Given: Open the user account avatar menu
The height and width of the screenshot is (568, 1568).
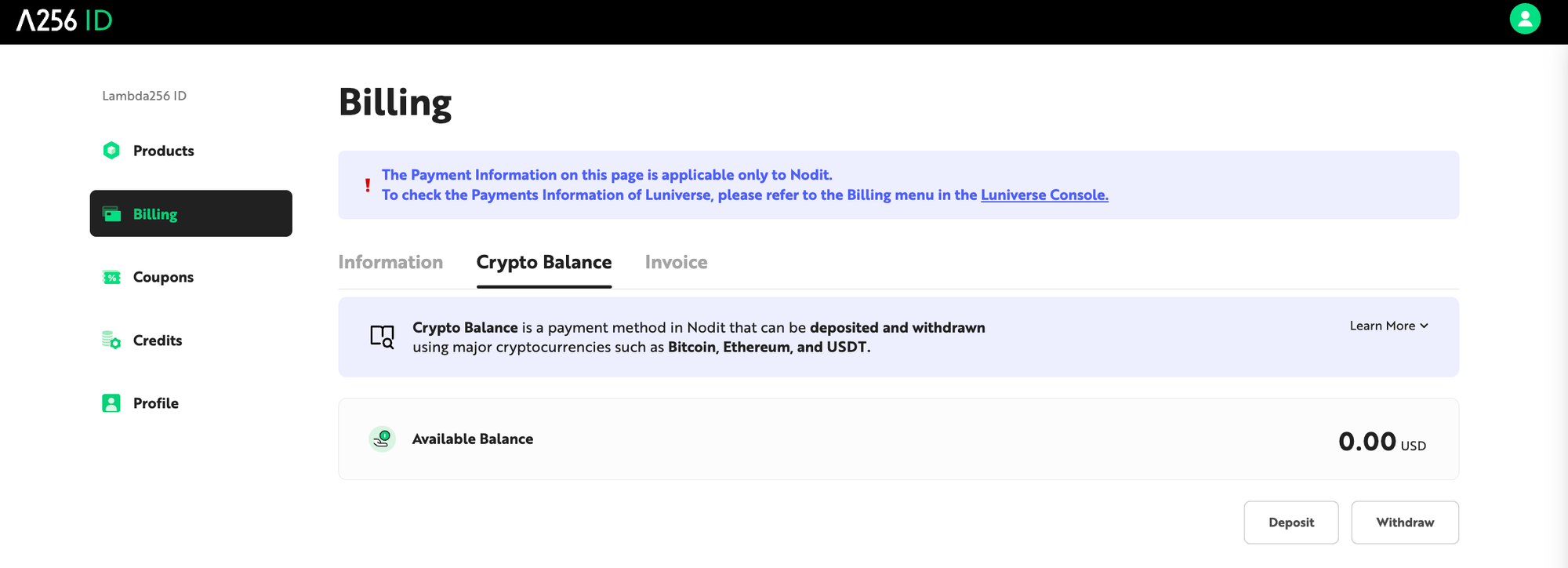Looking at the screenshot, I should click(1525, 19).
